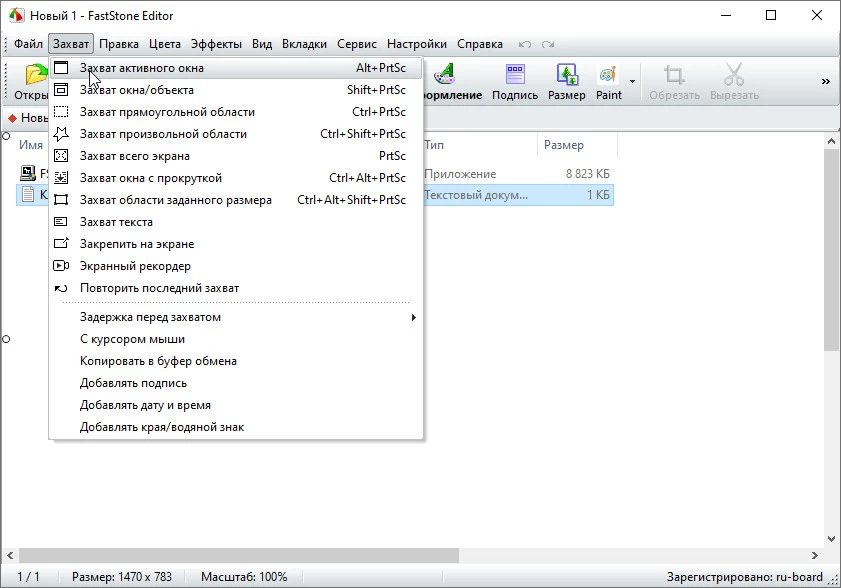Open the Настройки menu
This screenshot has height=588, width=841.
click(x=417, y=44)
